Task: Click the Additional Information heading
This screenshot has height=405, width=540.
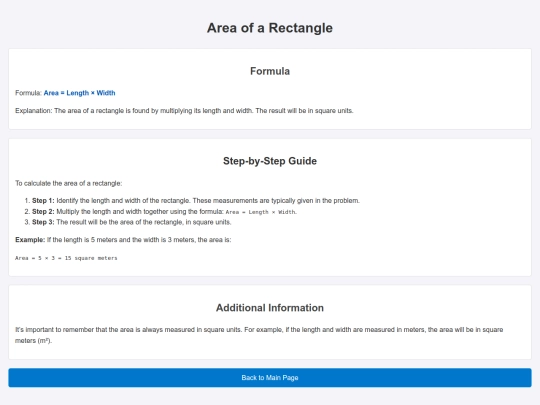Action: click(x=270, y=308)
